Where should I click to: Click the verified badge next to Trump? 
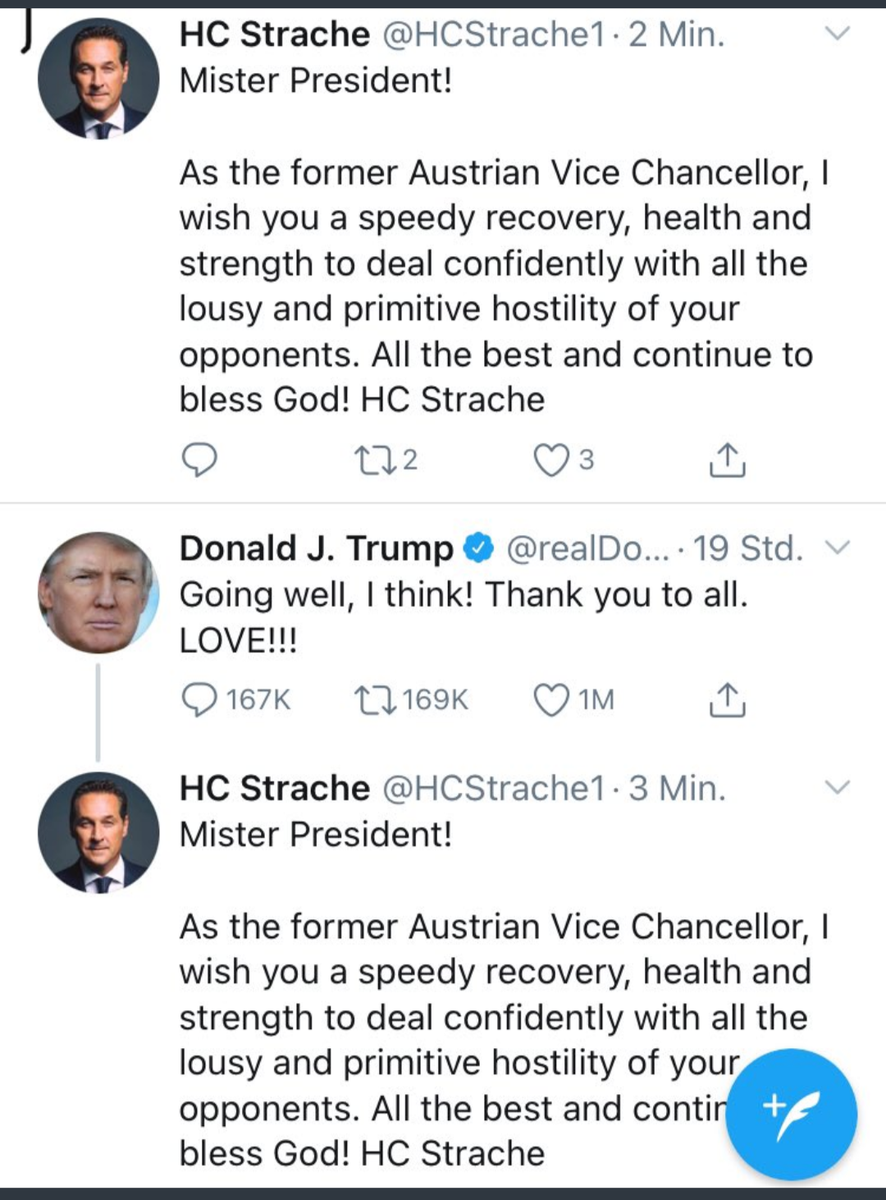479,548
